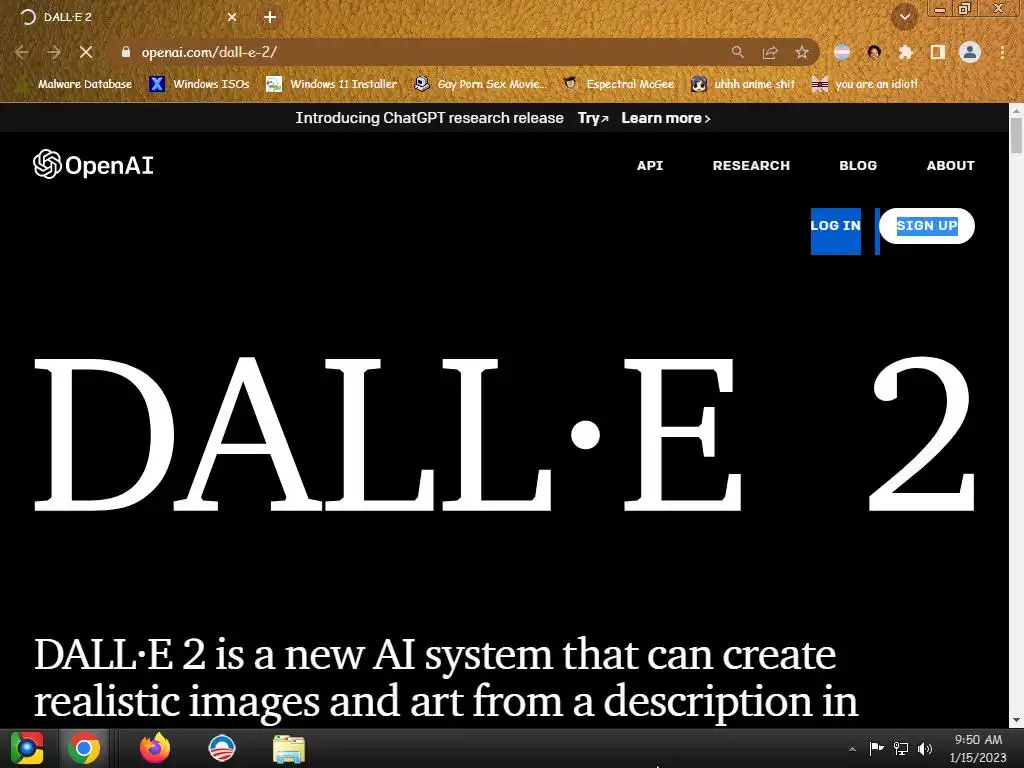The image size is (1024, 768).
Task: Stop page loading with the X button
Action: (x=86, y=52)
